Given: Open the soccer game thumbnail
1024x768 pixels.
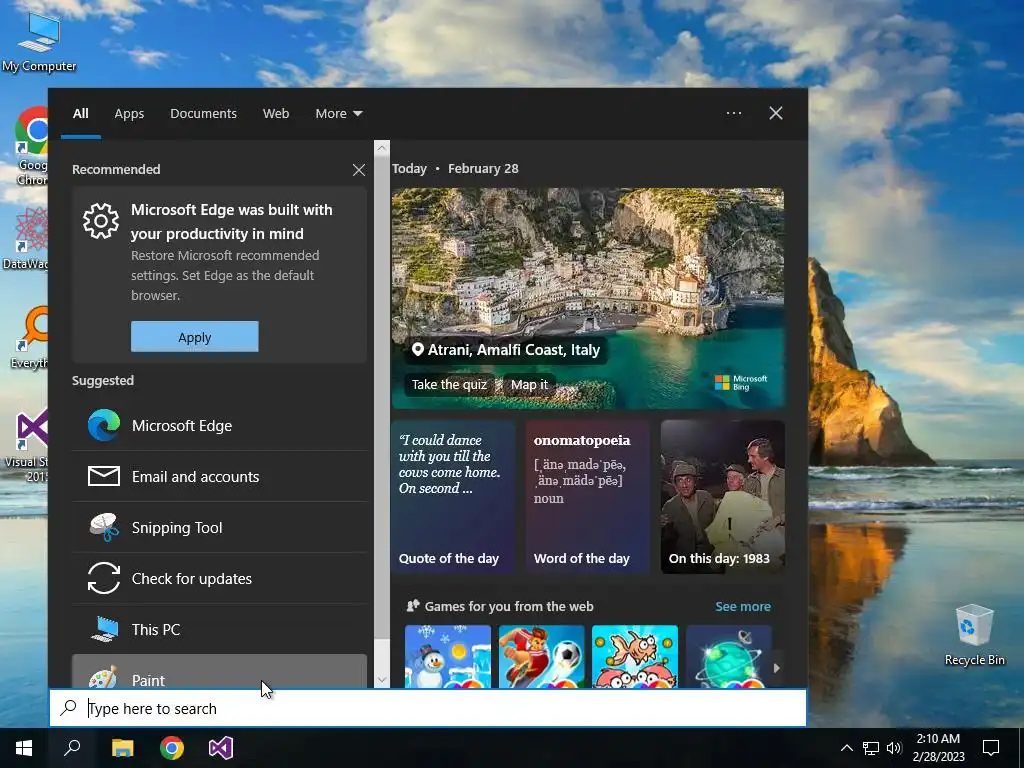Looking at the screenshot, I should click(x=541, y=656).
